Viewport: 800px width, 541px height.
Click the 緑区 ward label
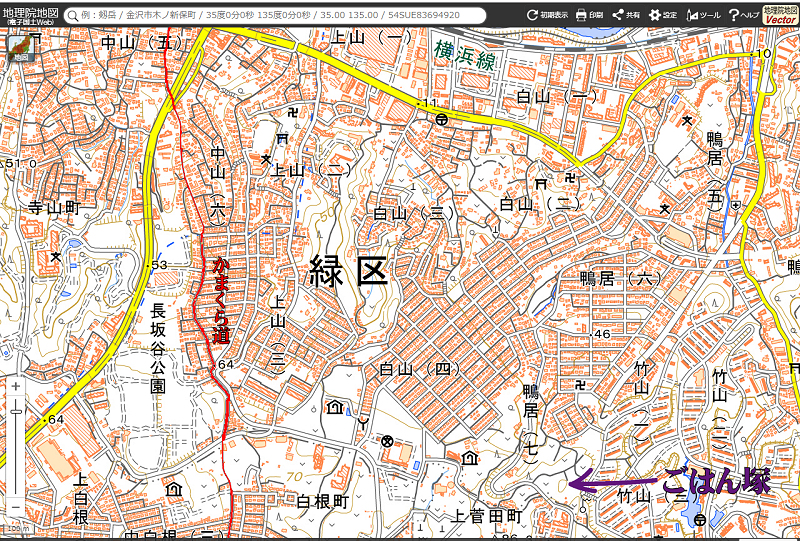pyautogui.click(x=349, y=271)
